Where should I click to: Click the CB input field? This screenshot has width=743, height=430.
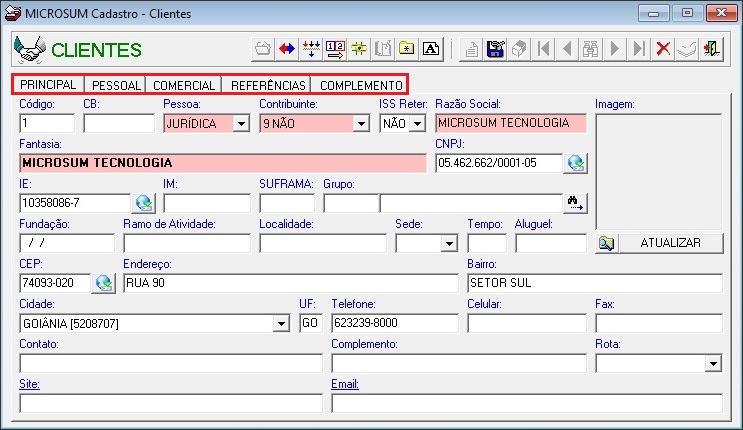point(119,123)
